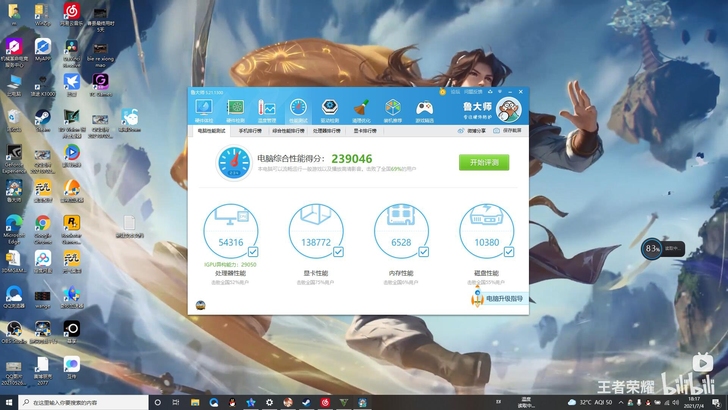Open 清理优化 cleanup broom icon

pos(361,111)
